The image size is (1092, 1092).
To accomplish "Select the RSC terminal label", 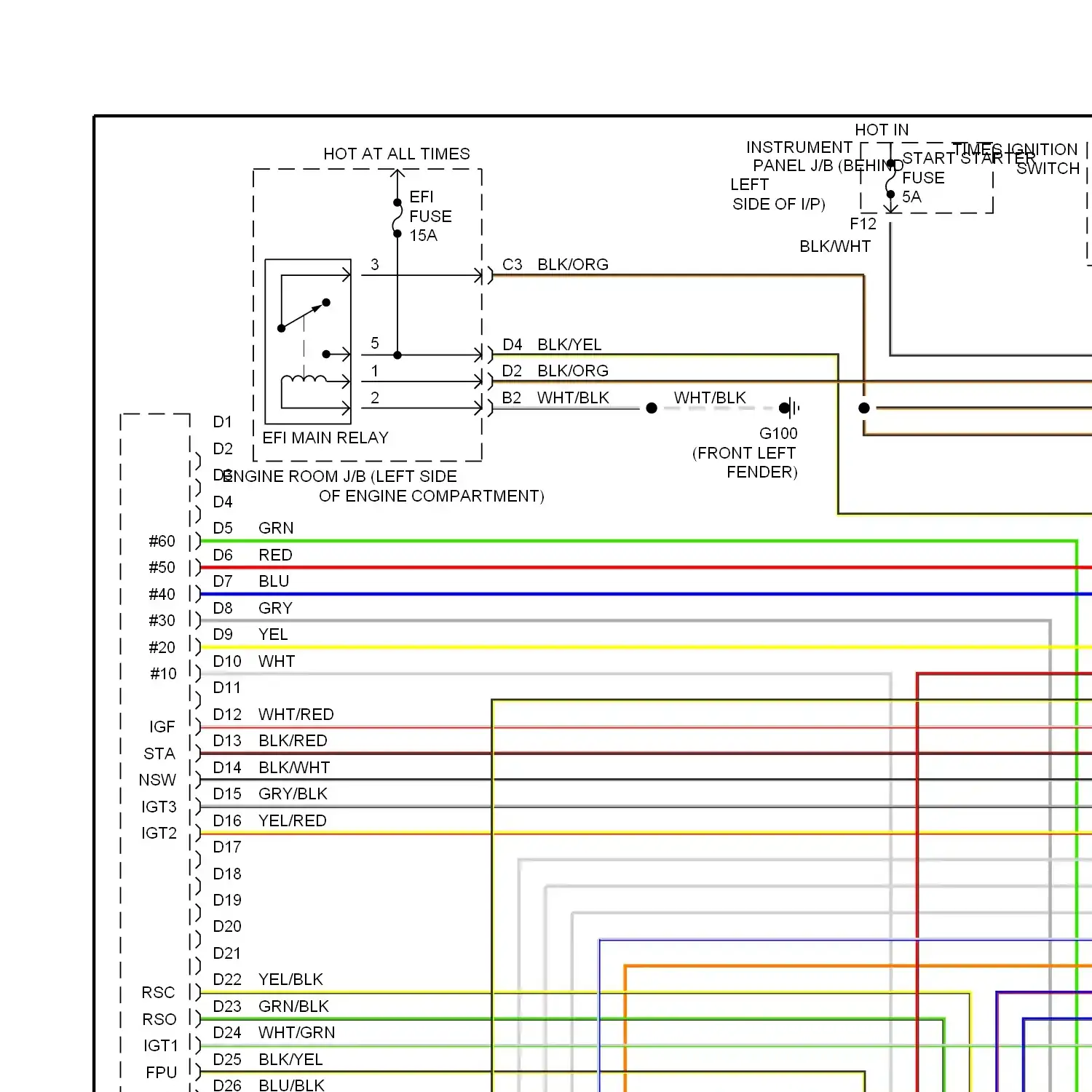I will pyautogui.click(x=158, y=992).
